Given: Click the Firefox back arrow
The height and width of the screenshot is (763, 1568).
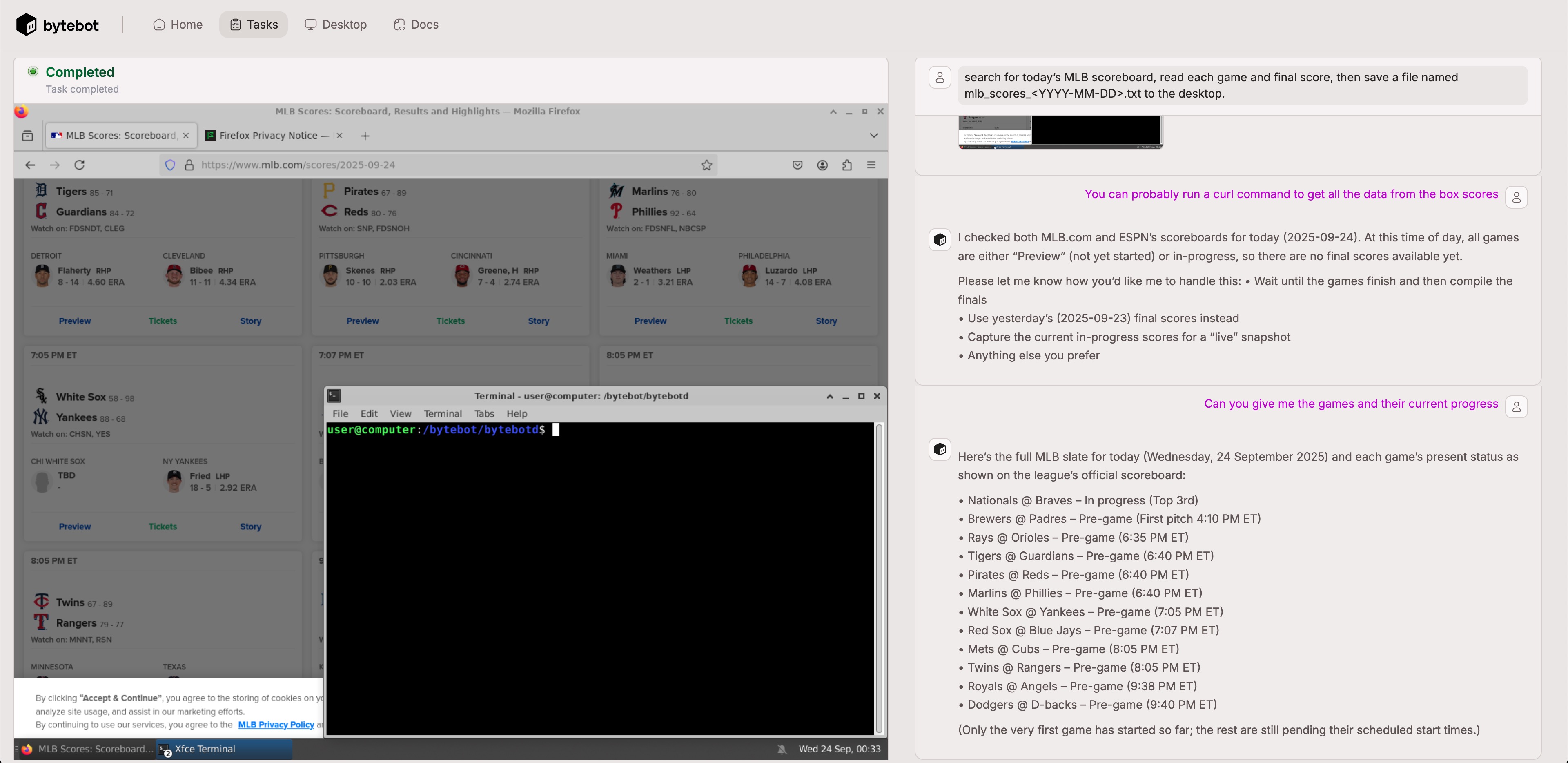Looking at the screenshot, I should tap(30, 165).
